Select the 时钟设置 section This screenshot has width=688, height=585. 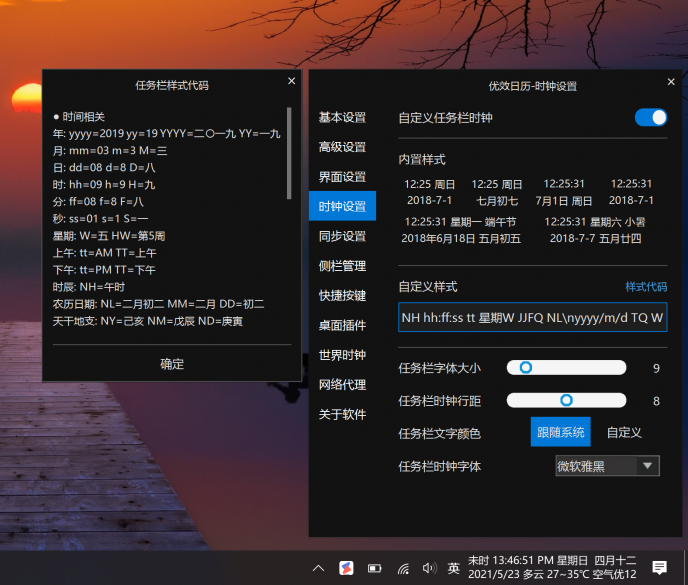coord(342,206)
